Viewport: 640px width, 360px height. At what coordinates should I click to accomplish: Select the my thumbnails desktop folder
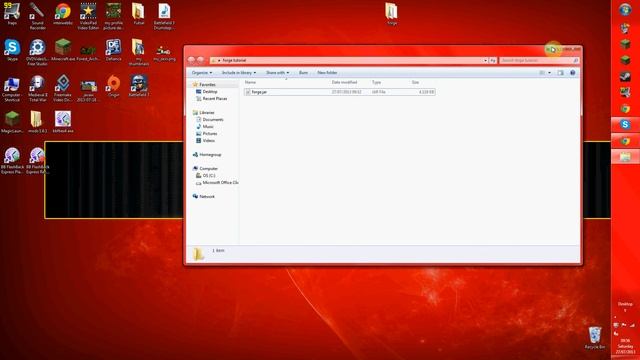pyautogui.click(x=138, y=52)
